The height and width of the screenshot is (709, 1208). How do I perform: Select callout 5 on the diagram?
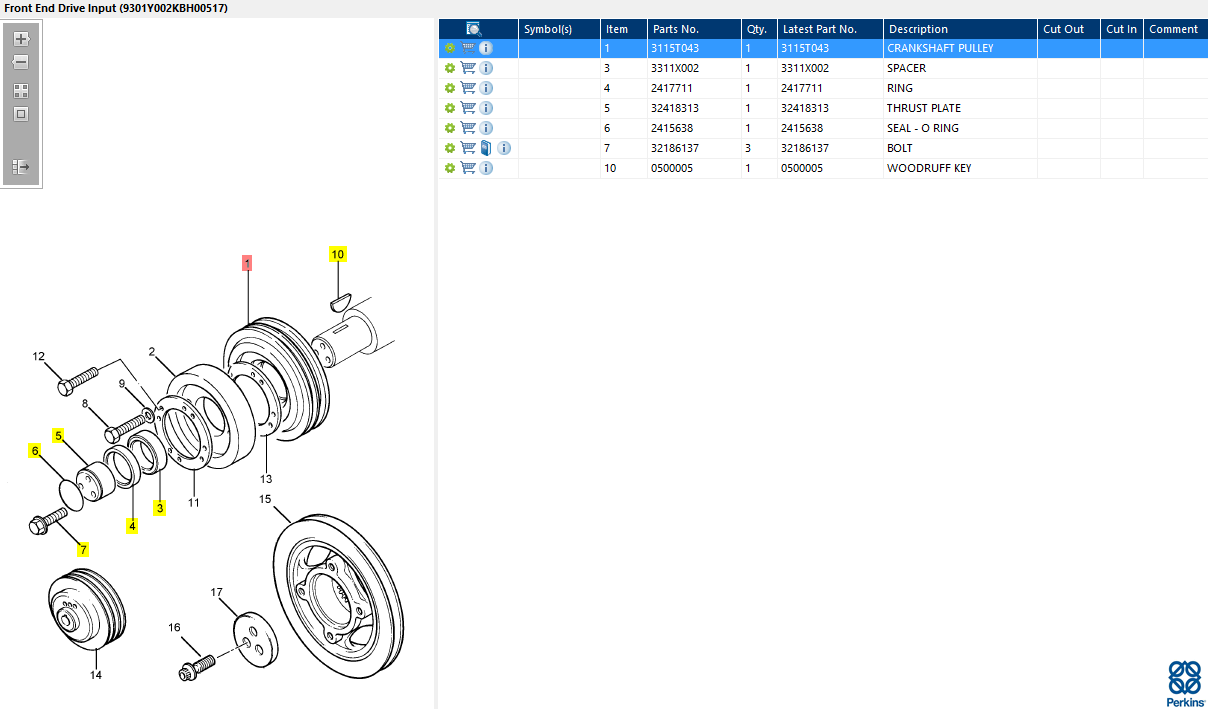(x=58, y=436)
